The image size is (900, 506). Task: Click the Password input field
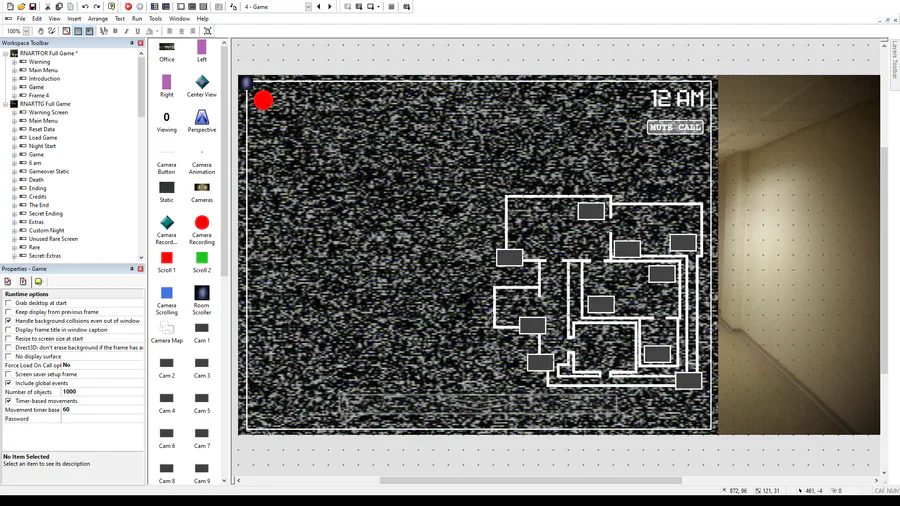(x=102, y=419)
